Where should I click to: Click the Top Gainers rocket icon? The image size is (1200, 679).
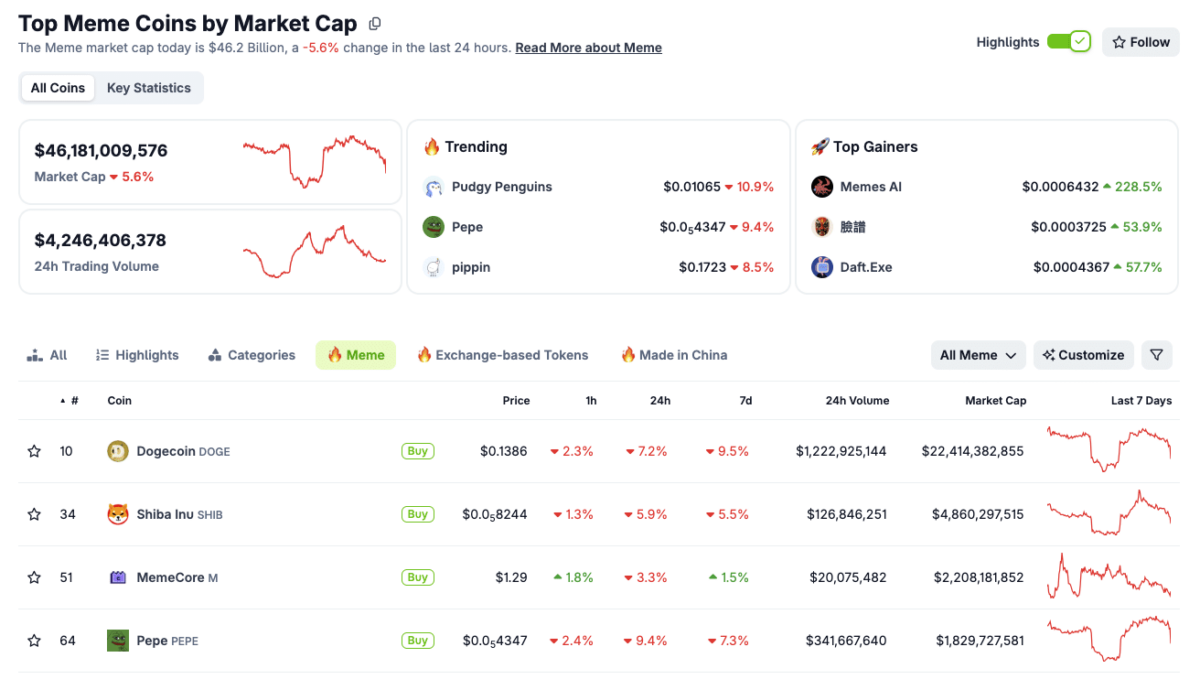coord(822,146)
